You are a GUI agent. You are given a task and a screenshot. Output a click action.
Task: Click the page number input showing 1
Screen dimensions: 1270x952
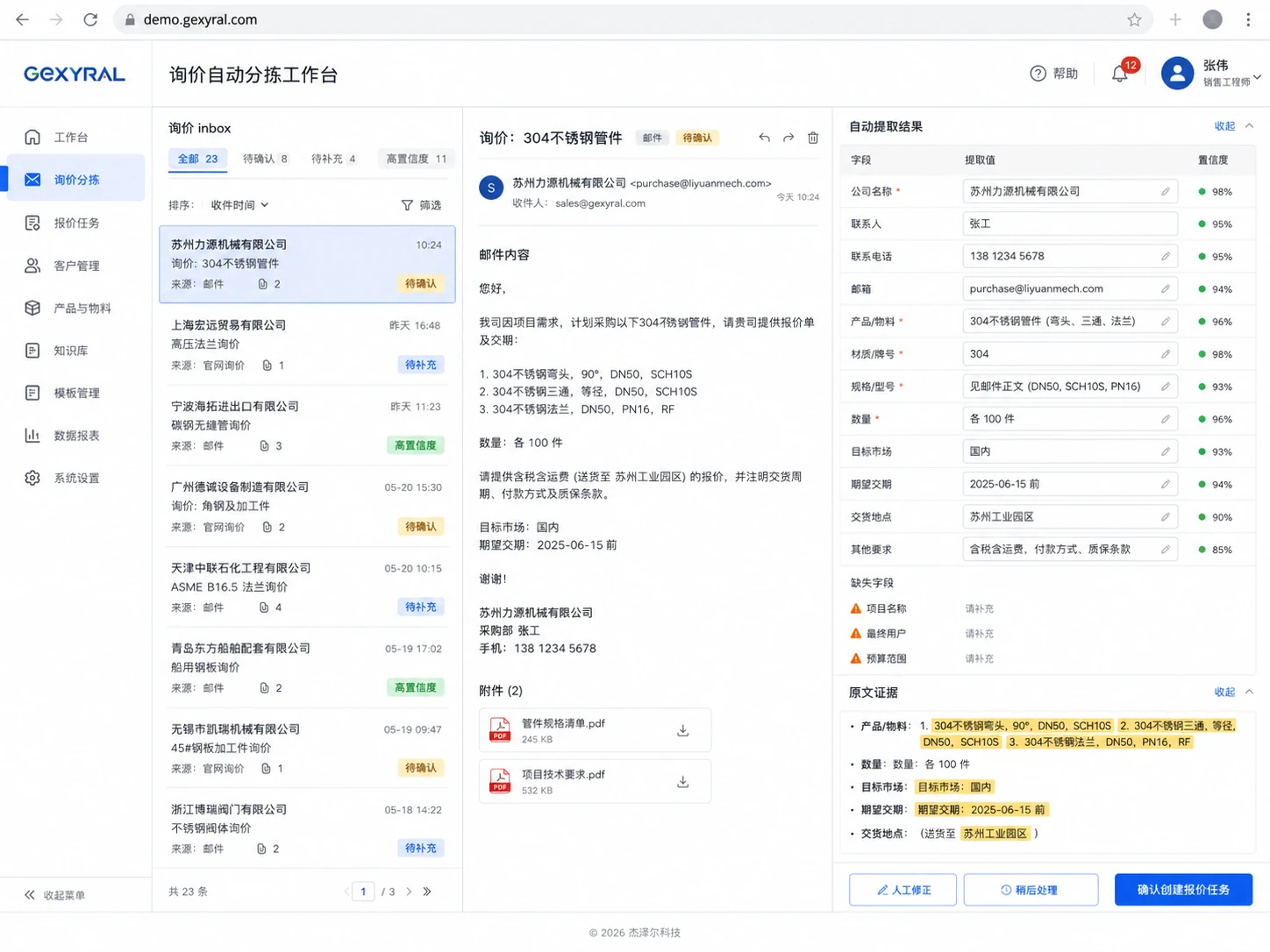tap(363, 892)
